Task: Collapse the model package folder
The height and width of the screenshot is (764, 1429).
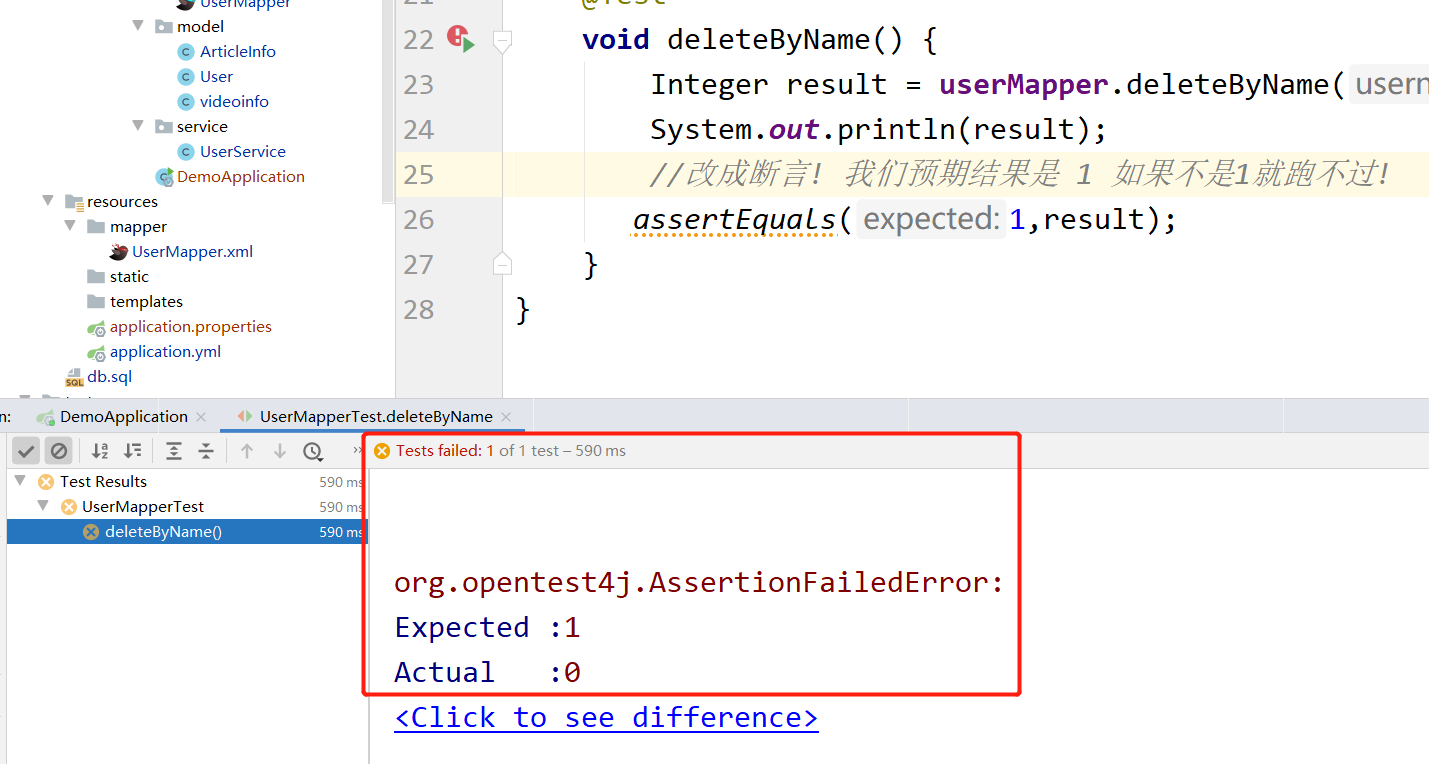Action: (138, 26)
